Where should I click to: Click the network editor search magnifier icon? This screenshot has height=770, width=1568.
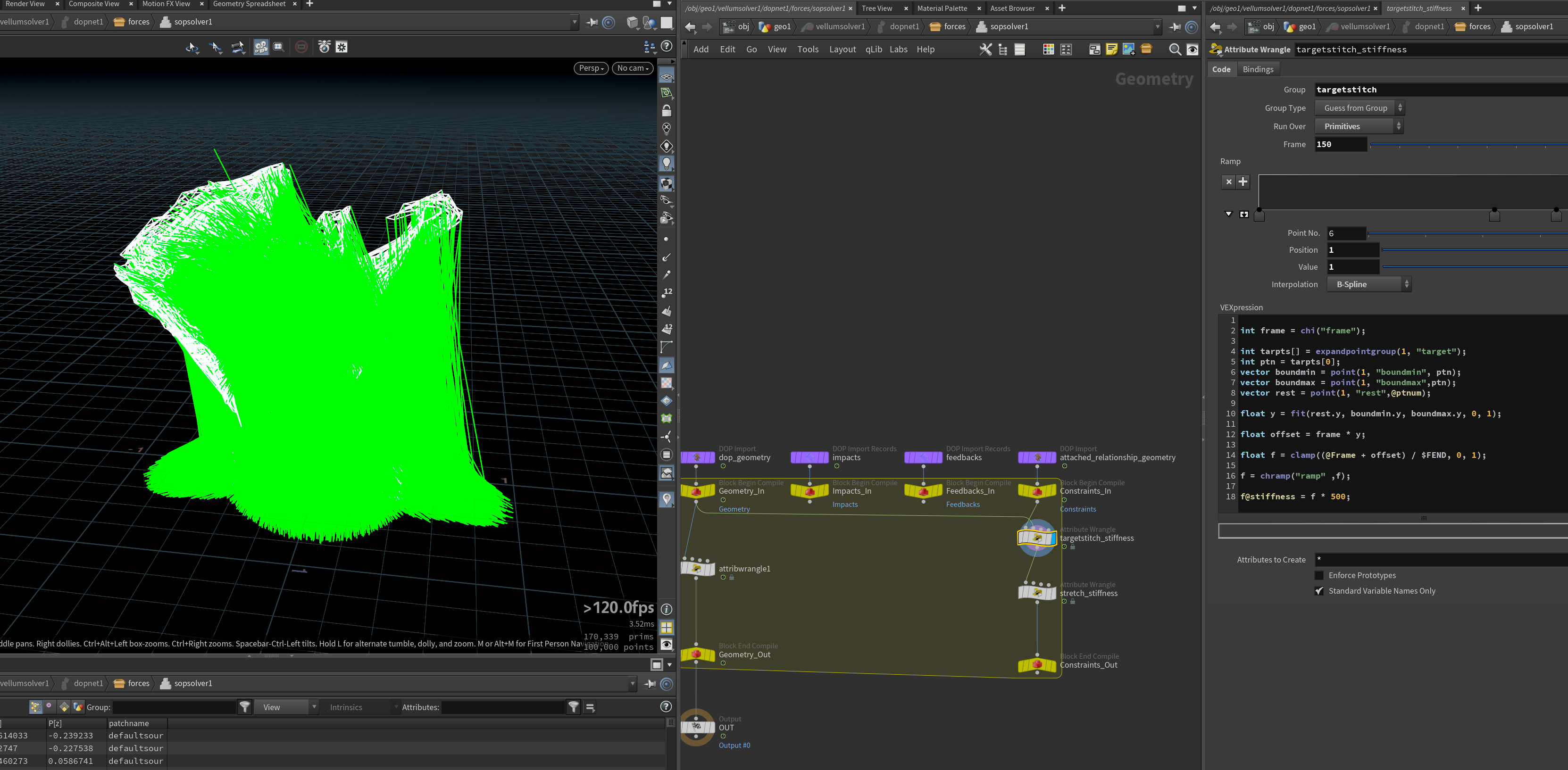pyautogui.click(x=1175, y=50)
